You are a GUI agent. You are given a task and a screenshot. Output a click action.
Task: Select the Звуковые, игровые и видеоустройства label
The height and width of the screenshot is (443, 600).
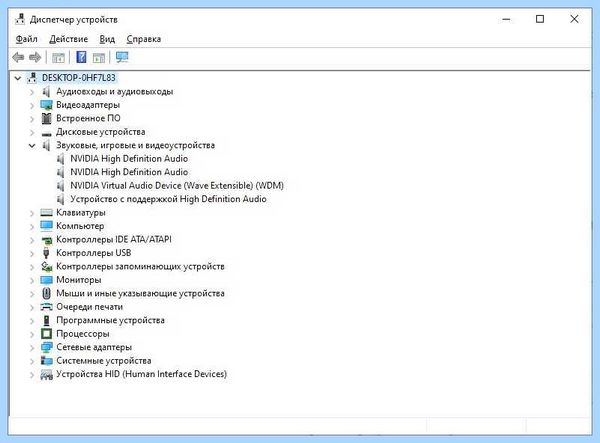click(x=135, y=145)
